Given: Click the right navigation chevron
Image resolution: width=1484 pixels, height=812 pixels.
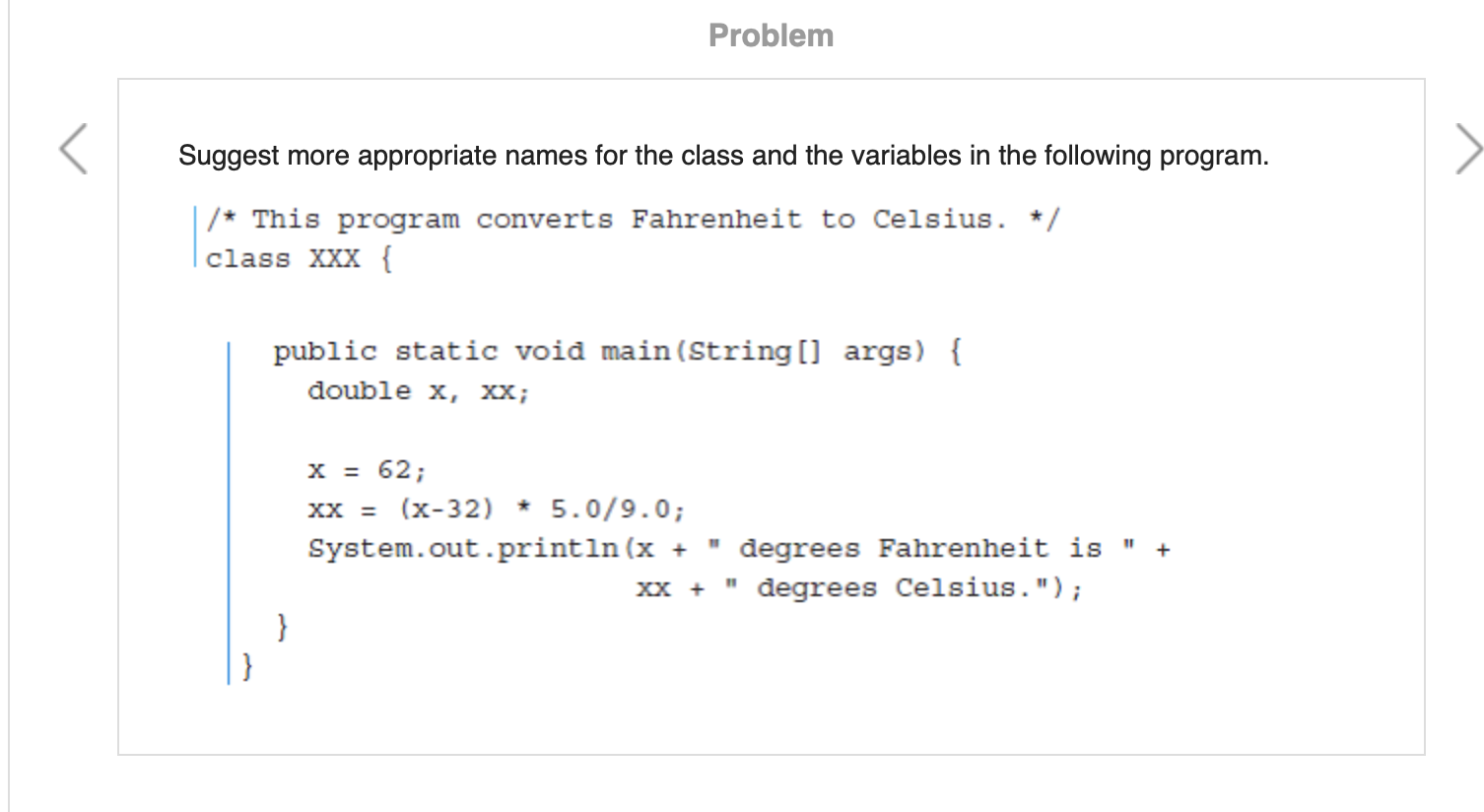Looking at the screenshot, I should pyautogui.click(x=1469, y=149).
